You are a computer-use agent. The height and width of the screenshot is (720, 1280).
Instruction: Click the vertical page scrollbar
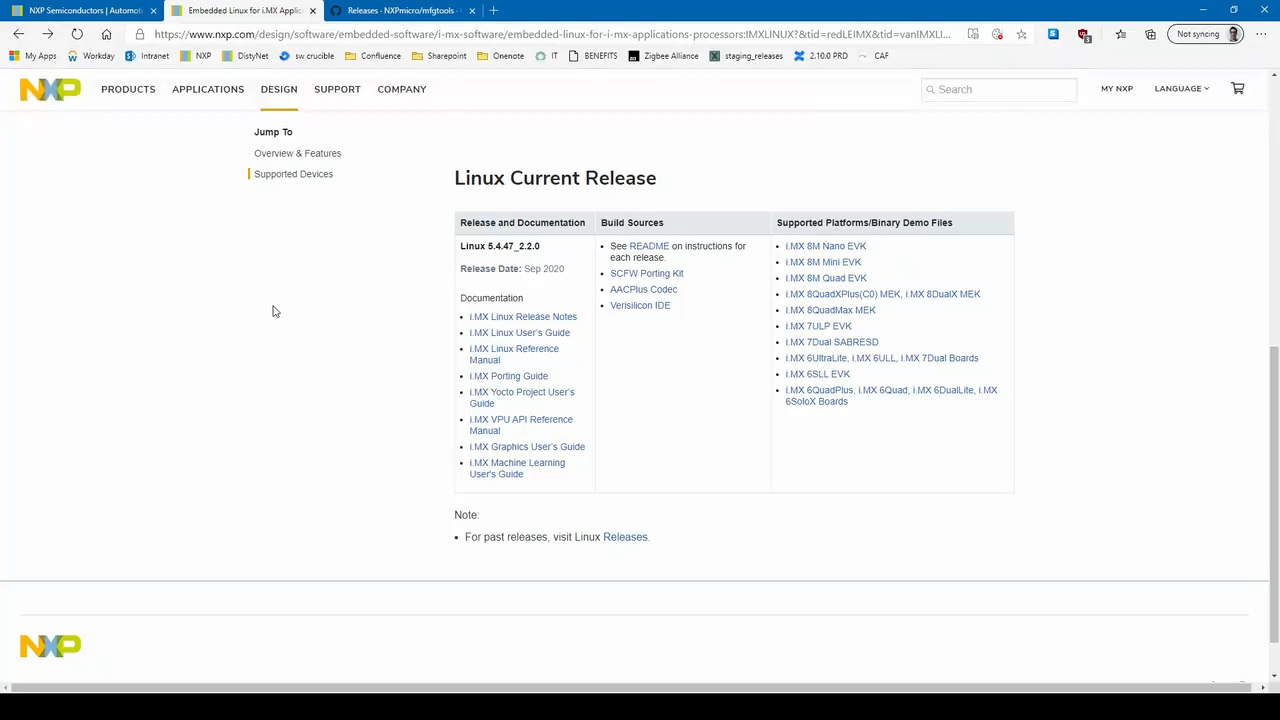1274,493
